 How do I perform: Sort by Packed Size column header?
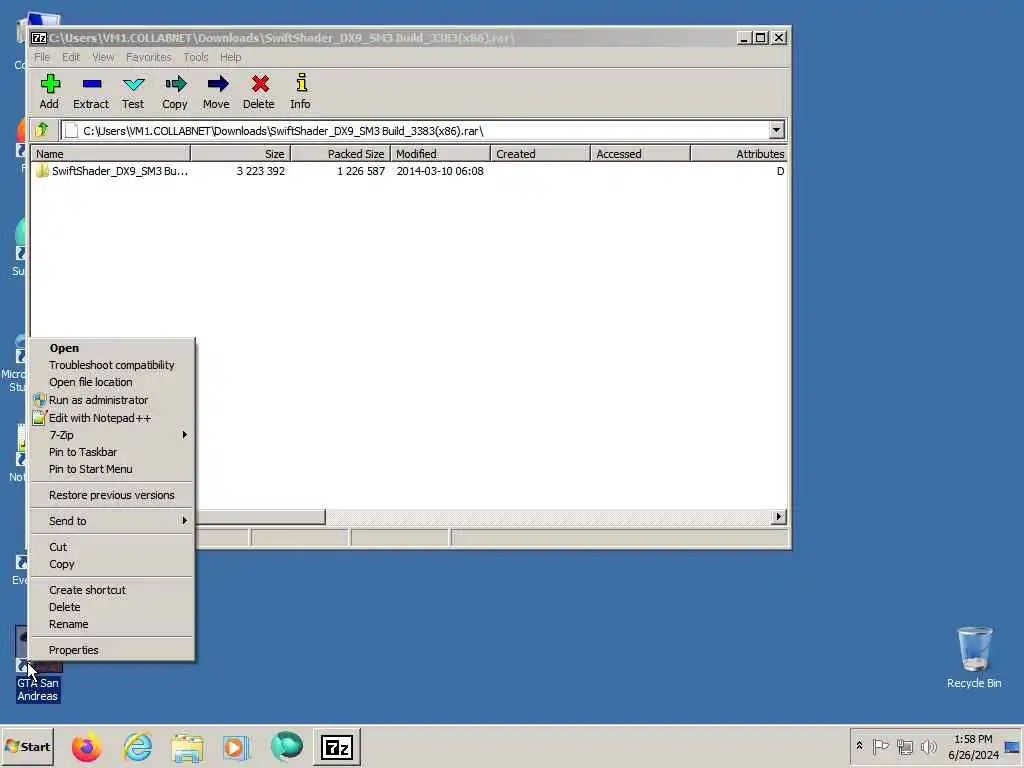pyautogui.click(x=340, y=153)
